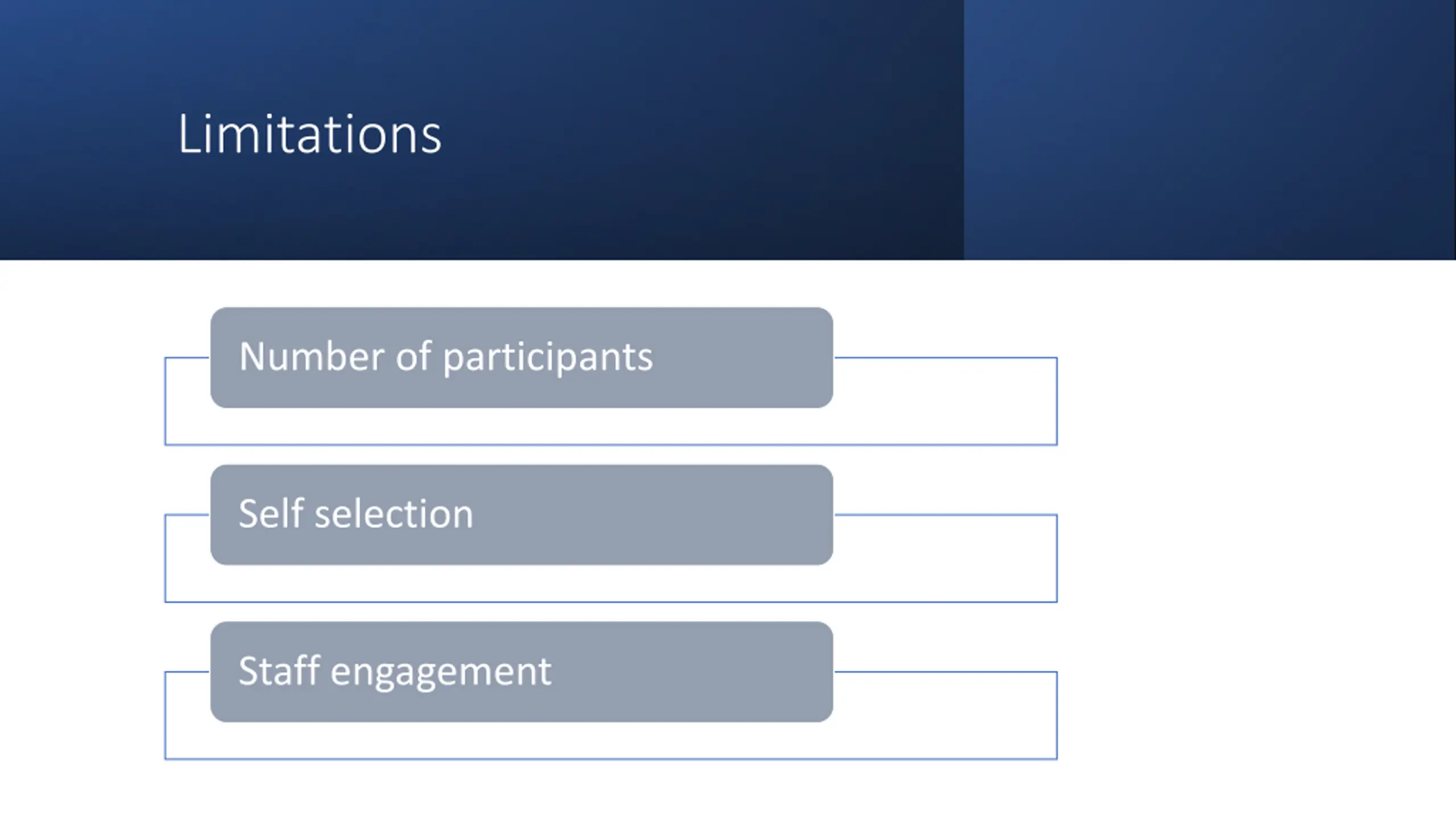
Task: Click the word "of" in first box
Action: (413, 357)
